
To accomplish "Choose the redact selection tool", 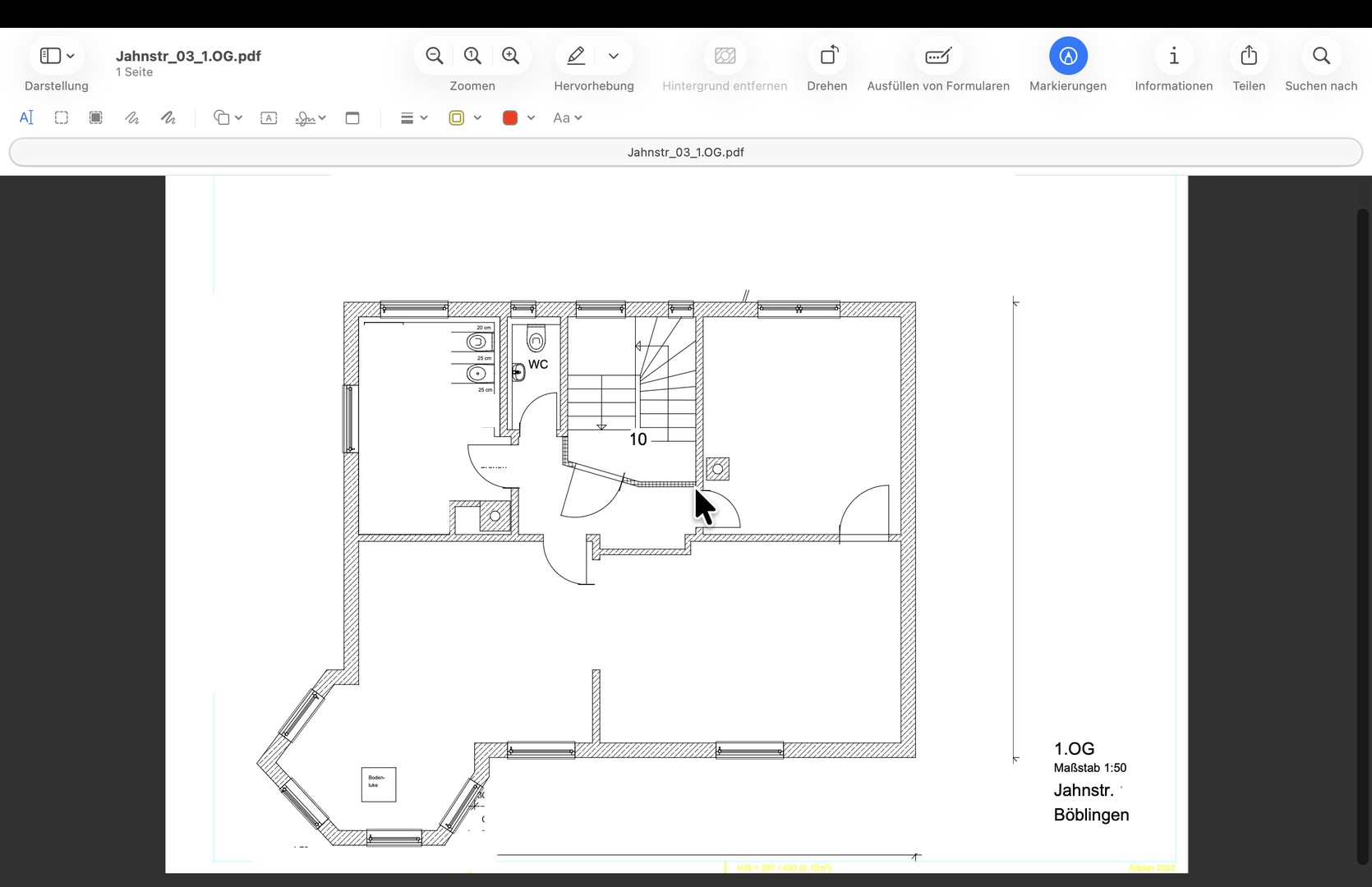I will click(x=96, y=117).
